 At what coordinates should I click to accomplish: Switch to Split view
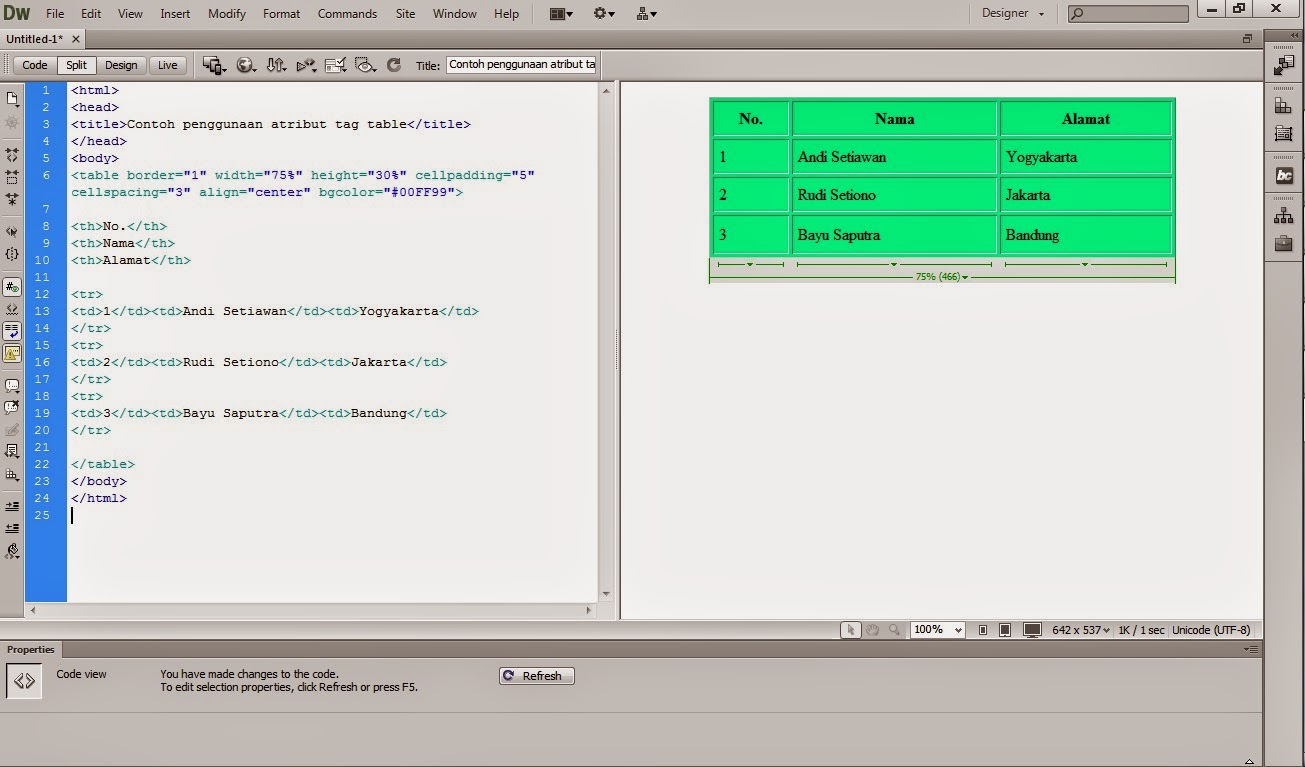coord(77,65)
